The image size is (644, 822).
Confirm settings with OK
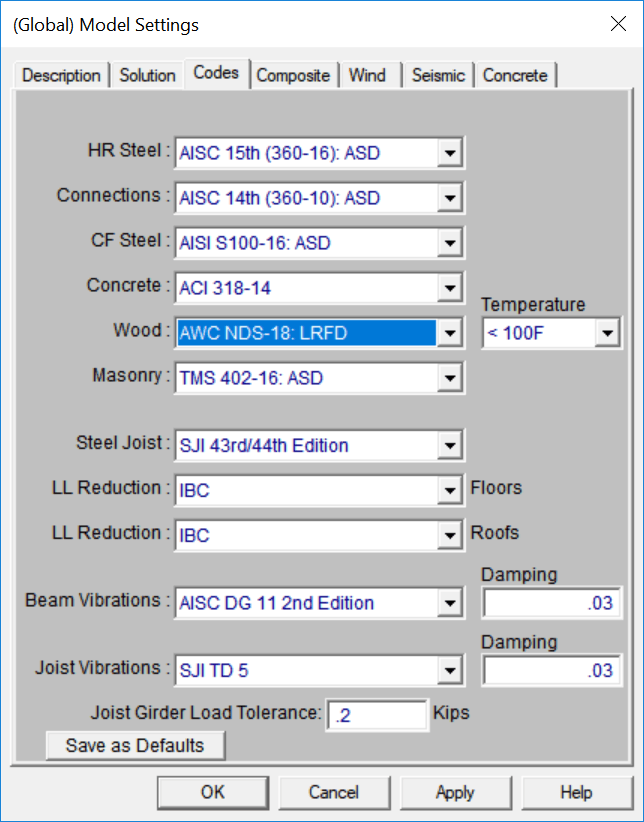pyautogui.click(x=213, y=792)
